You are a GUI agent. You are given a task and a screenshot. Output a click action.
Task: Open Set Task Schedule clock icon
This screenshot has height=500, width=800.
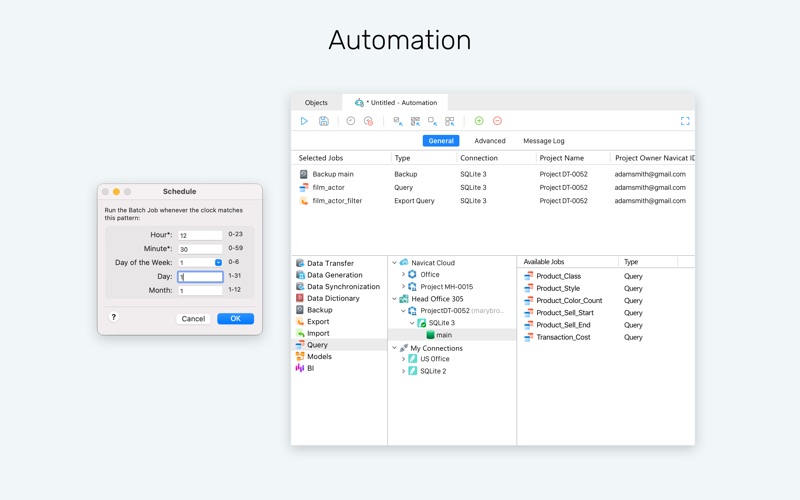(351, 121)
